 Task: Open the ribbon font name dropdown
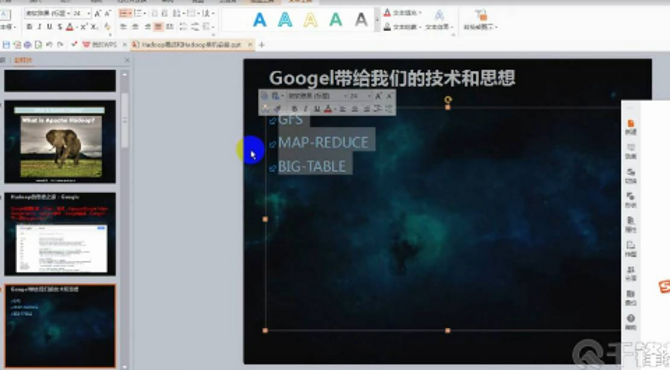(68, 13)
